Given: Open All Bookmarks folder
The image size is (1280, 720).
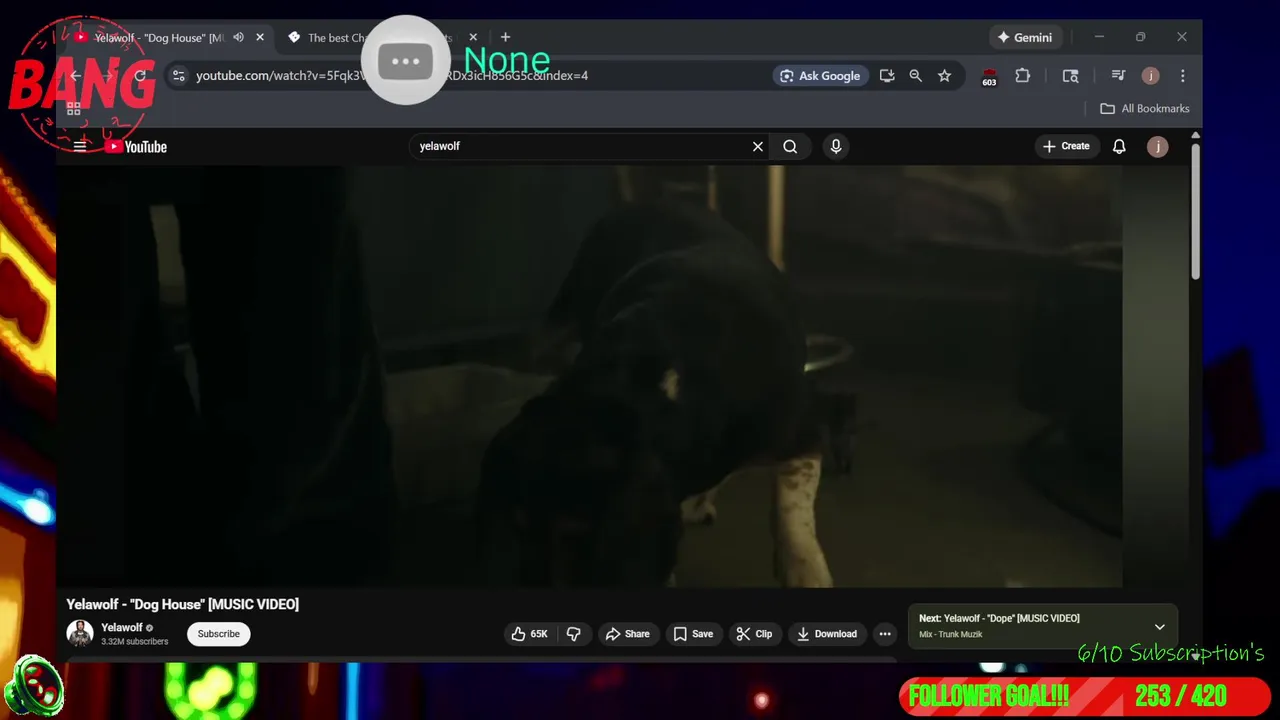Looking at the screenshot, I should [1145, 108].
